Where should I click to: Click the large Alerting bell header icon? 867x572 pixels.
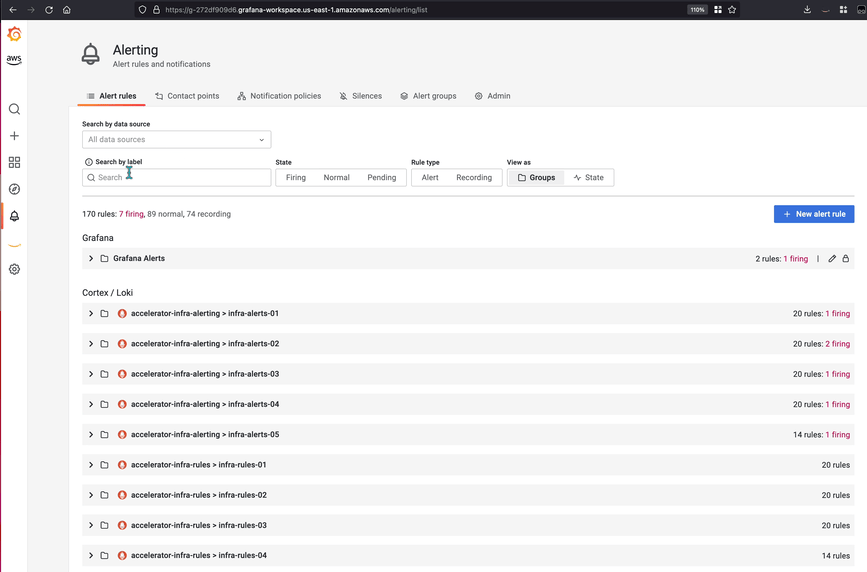(x=91, y=55)
